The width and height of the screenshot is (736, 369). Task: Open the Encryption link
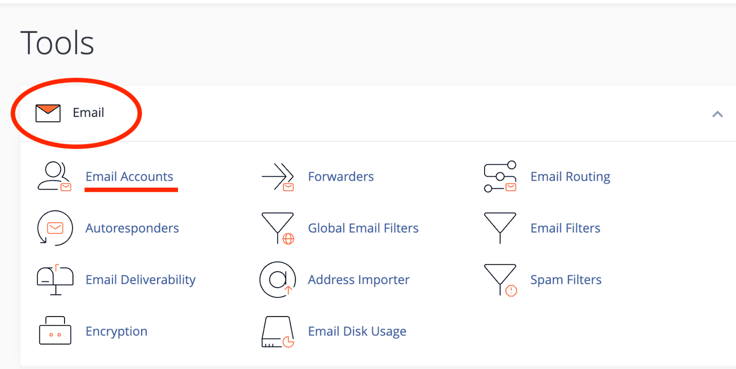(x=116, y=332)
